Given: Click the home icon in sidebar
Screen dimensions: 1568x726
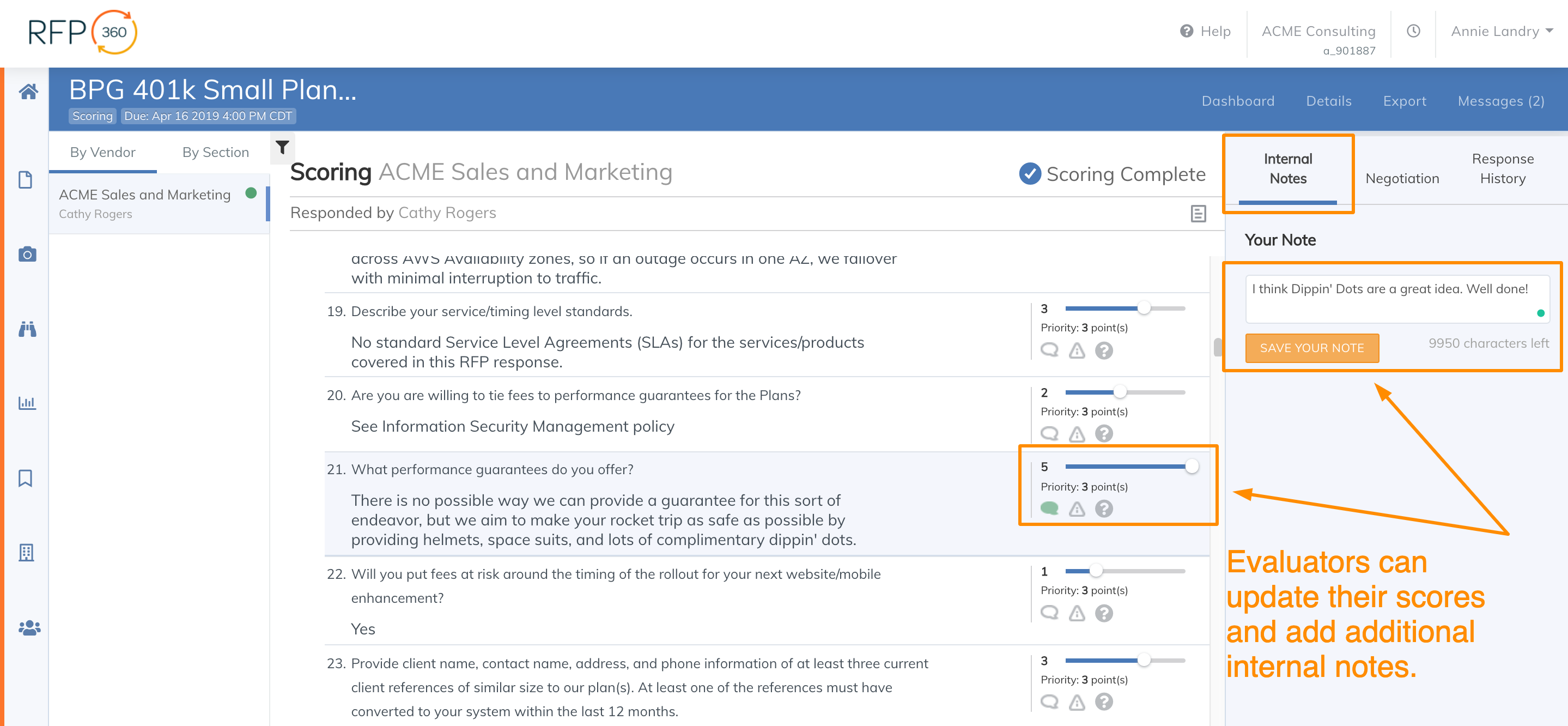Looking at the screenshot, I should pos(28,92).
